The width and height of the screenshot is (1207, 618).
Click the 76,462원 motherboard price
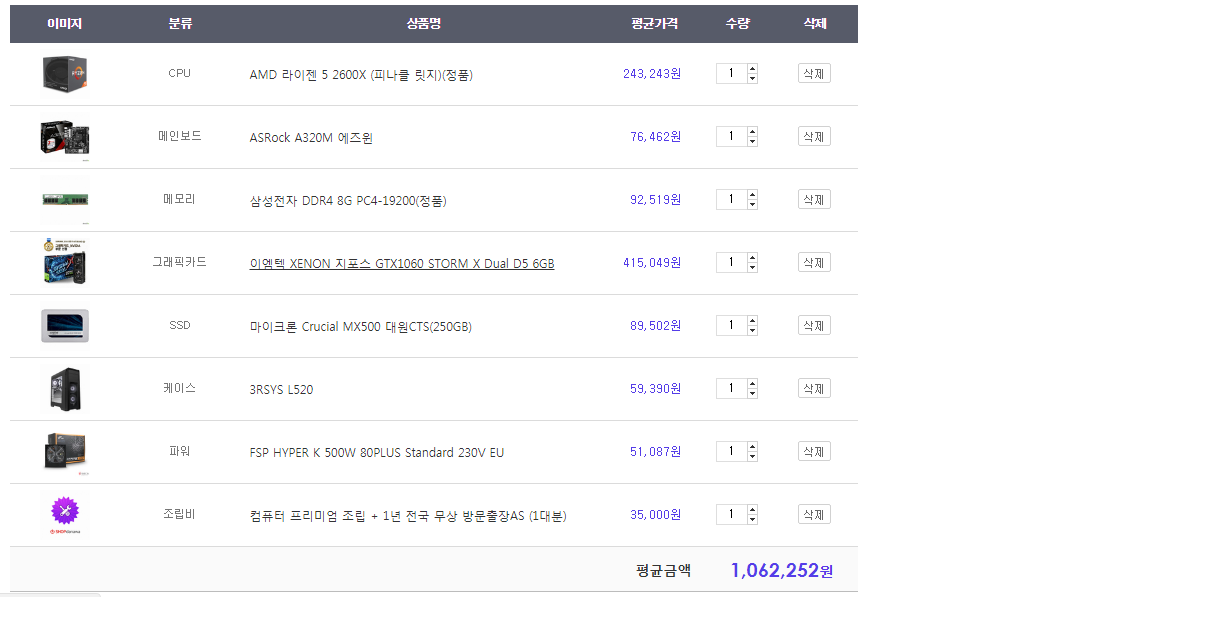point(656,137)
